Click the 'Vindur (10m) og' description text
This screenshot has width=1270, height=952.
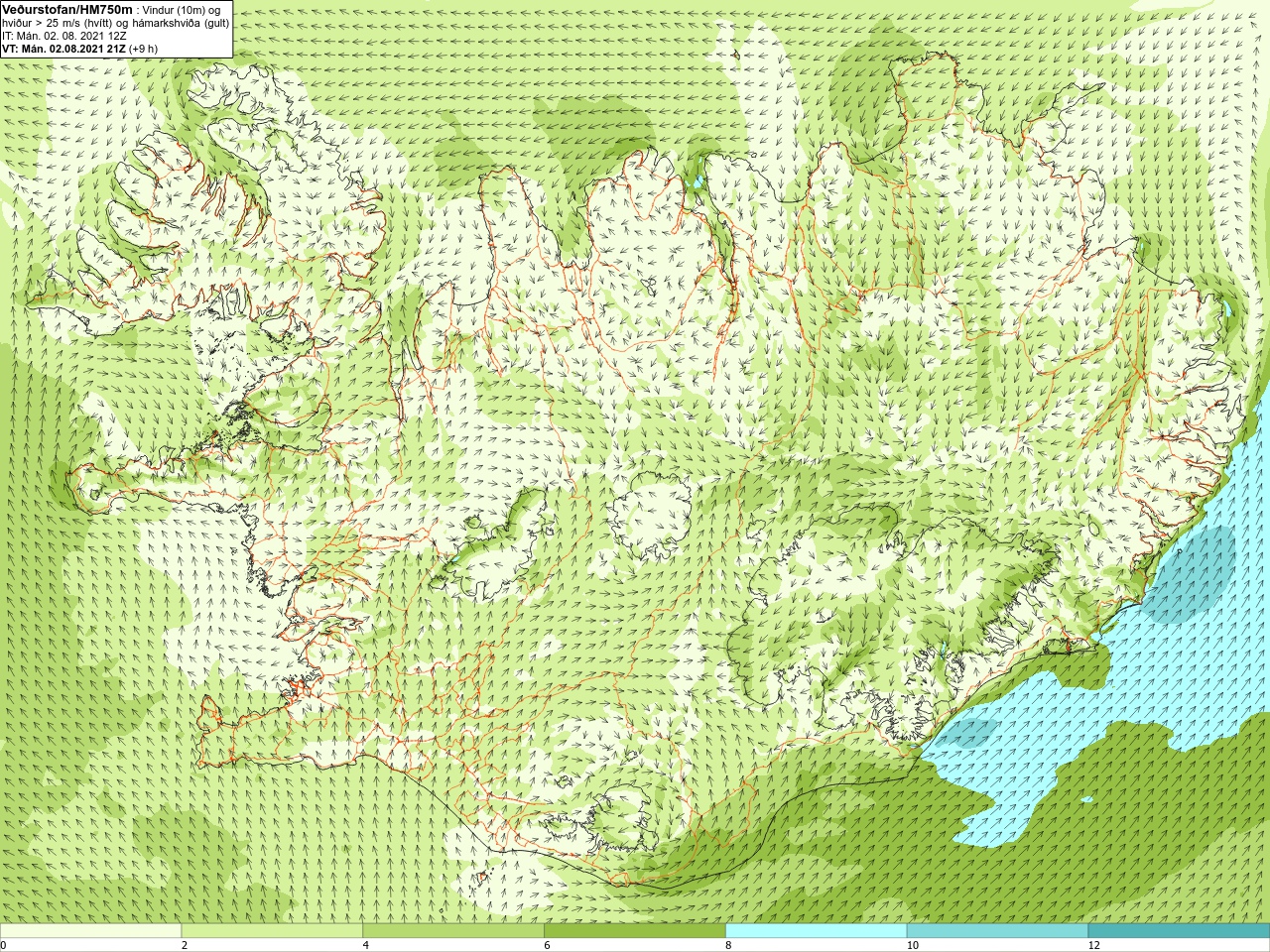pos(182,10)
